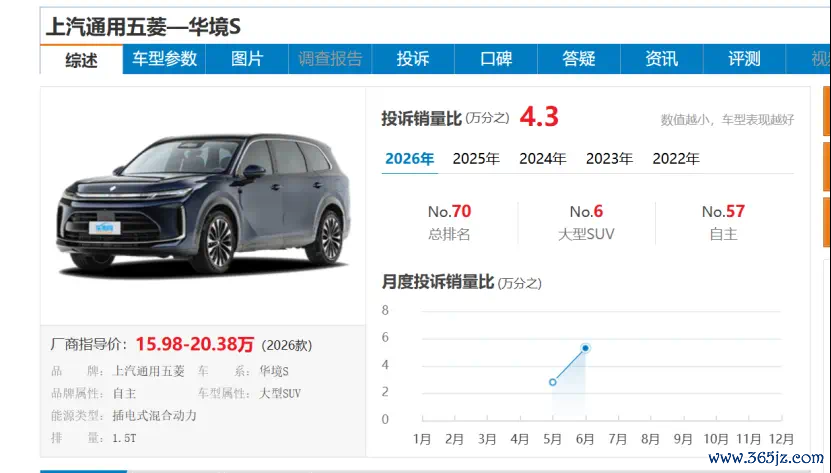Open the 资讯 news tab

pyautogui.click(x=661, y=59)
